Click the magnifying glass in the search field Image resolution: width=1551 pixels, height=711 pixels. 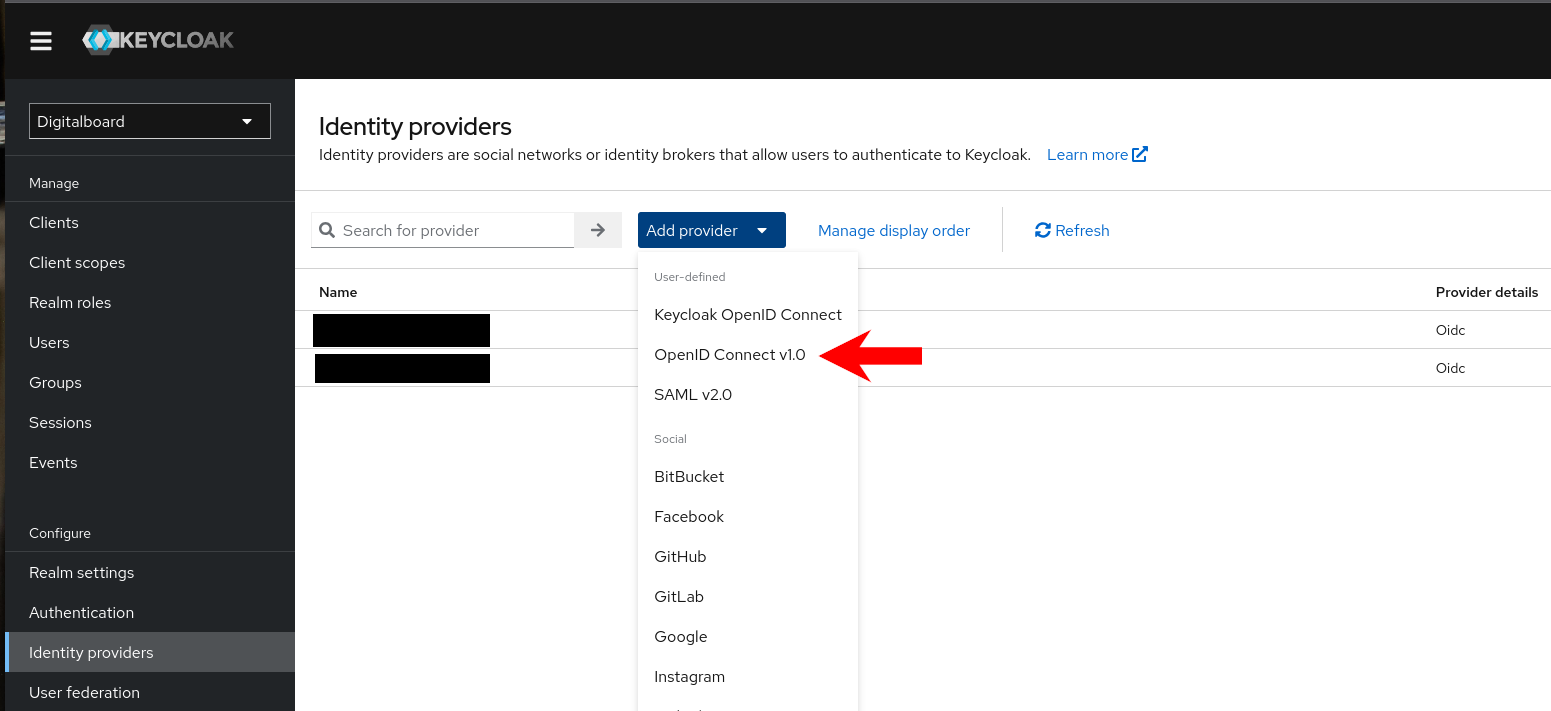click(327, 230)
